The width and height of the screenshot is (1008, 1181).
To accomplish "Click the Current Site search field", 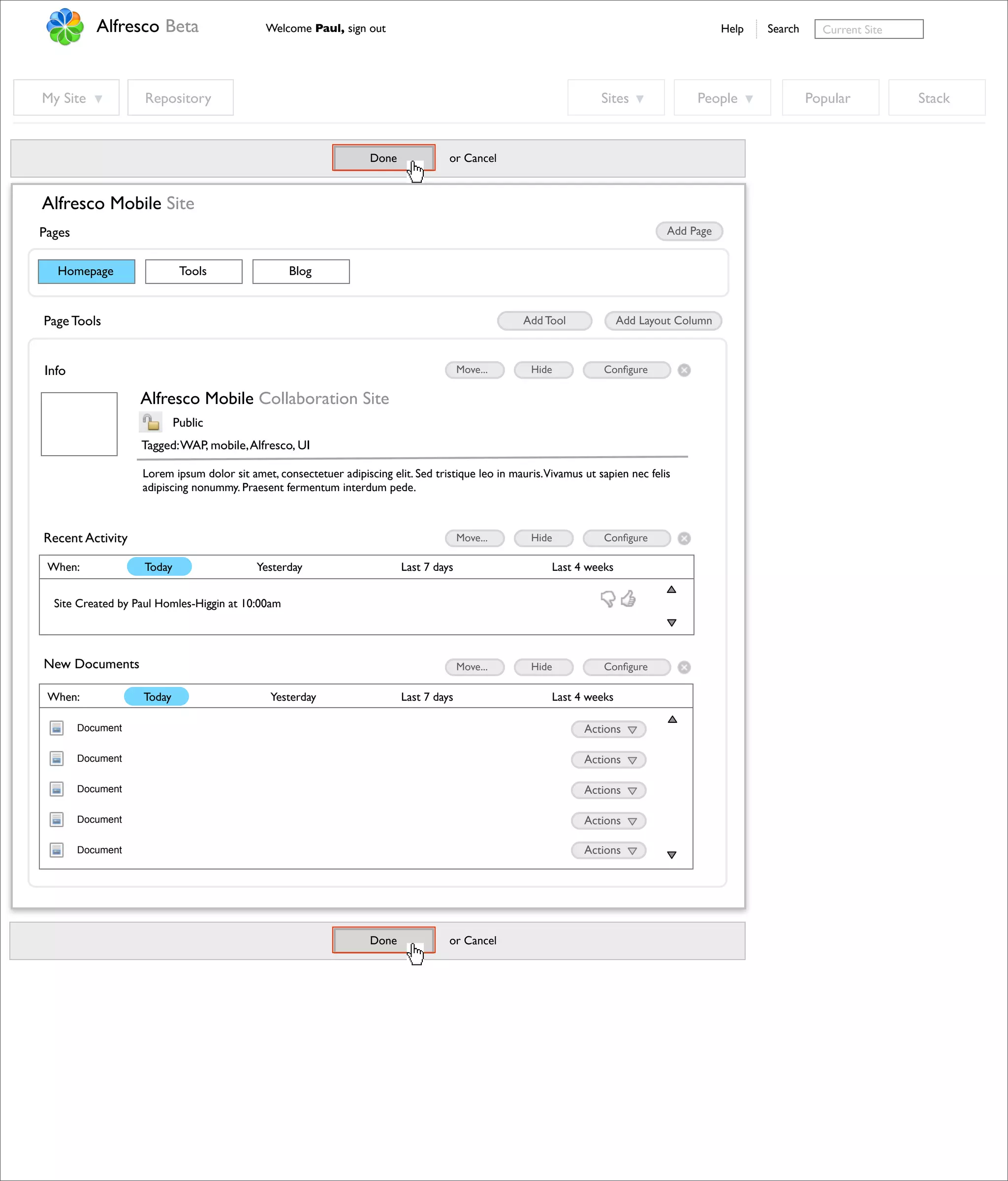I will [x=869, y=29].
